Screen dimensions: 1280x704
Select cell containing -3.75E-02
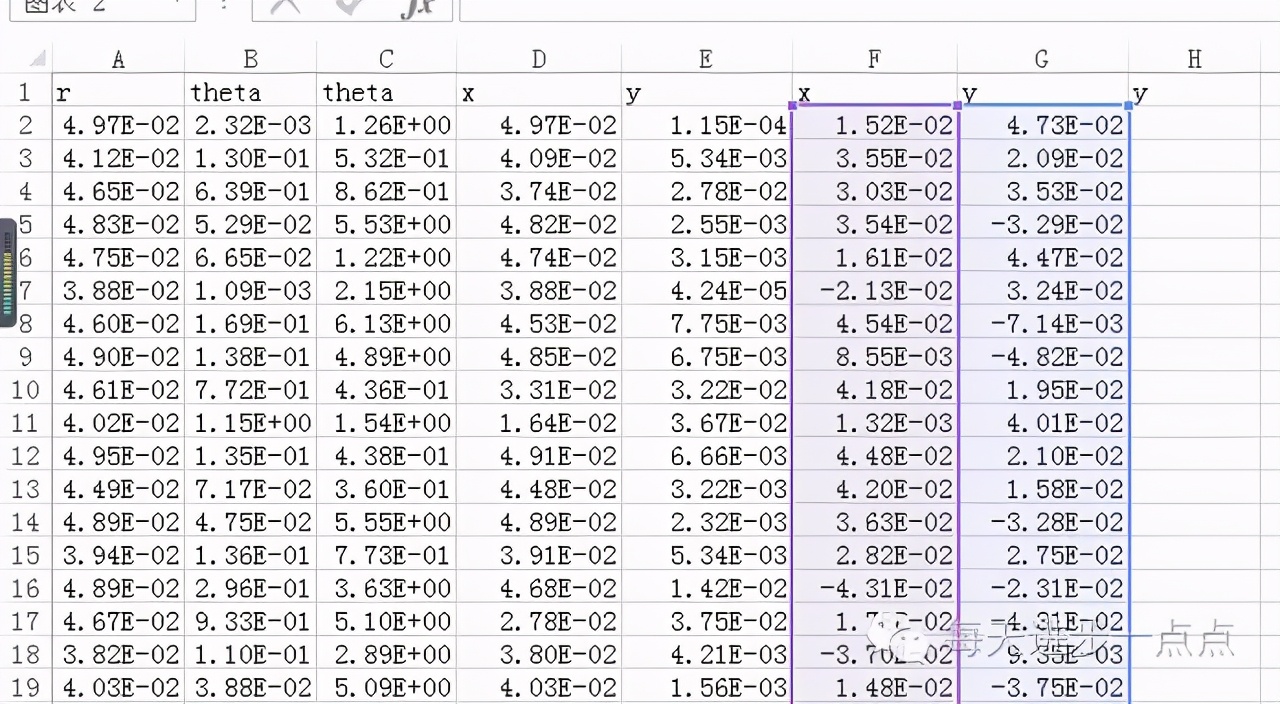point(1042,686)
